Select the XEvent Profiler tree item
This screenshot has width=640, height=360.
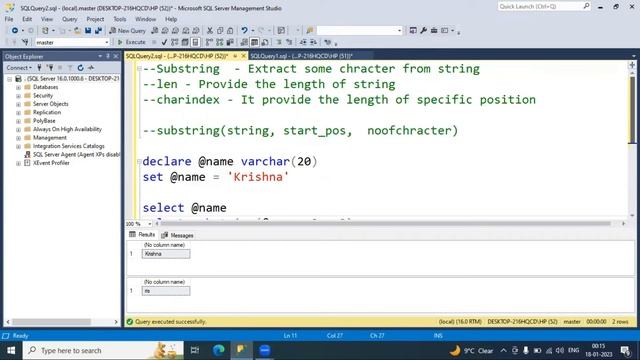click(51, 163)
